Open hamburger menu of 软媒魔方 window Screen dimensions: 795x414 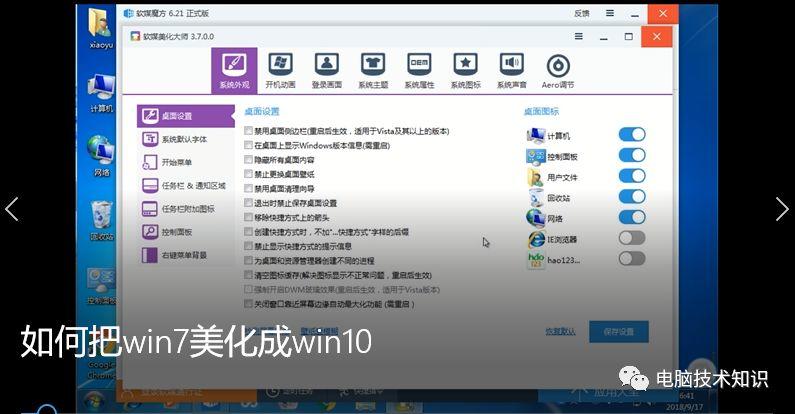pyautogui.click(x=610, y=14)
